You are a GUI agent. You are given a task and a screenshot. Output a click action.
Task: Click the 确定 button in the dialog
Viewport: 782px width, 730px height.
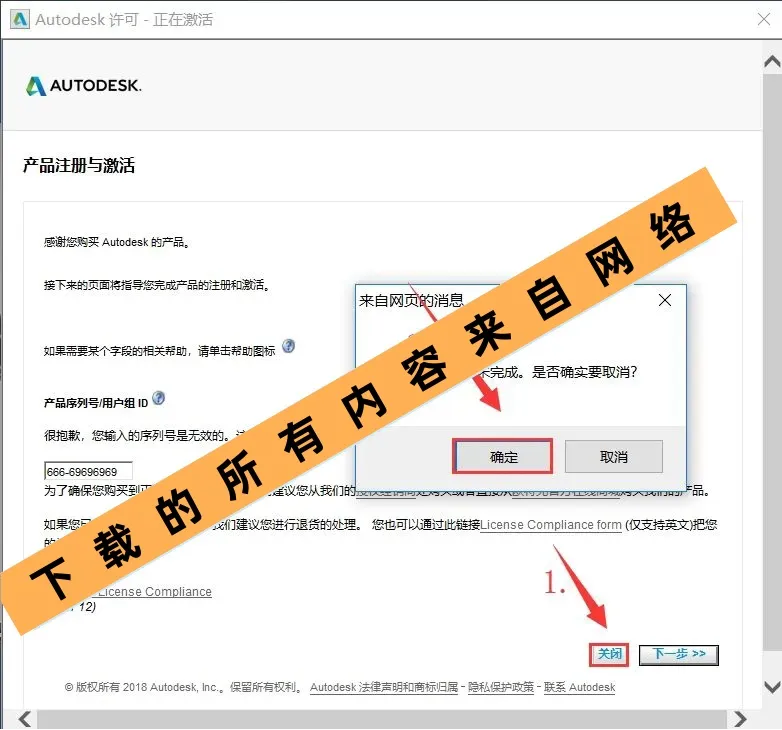click(503, 456)
